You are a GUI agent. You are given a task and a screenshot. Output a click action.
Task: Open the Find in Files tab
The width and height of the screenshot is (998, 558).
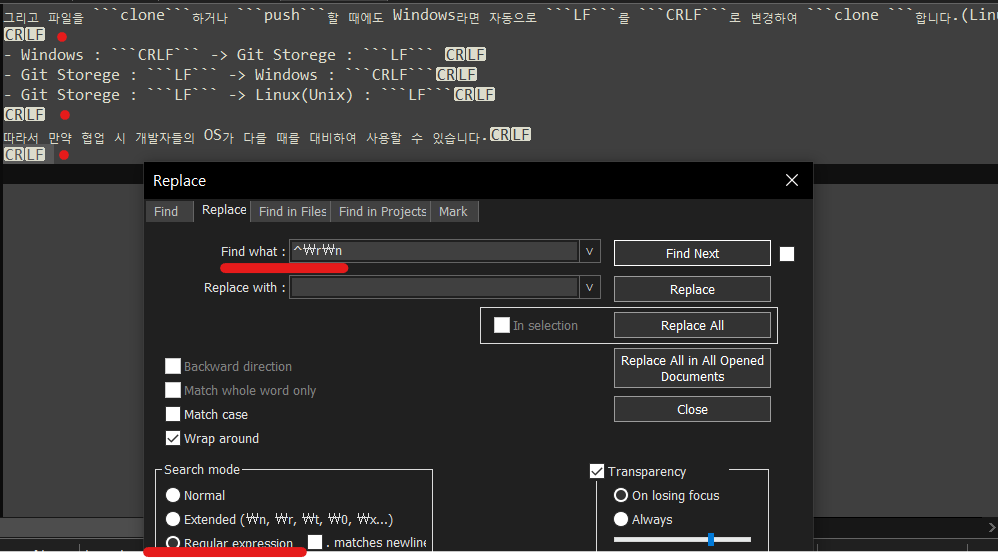coord(292,212)
